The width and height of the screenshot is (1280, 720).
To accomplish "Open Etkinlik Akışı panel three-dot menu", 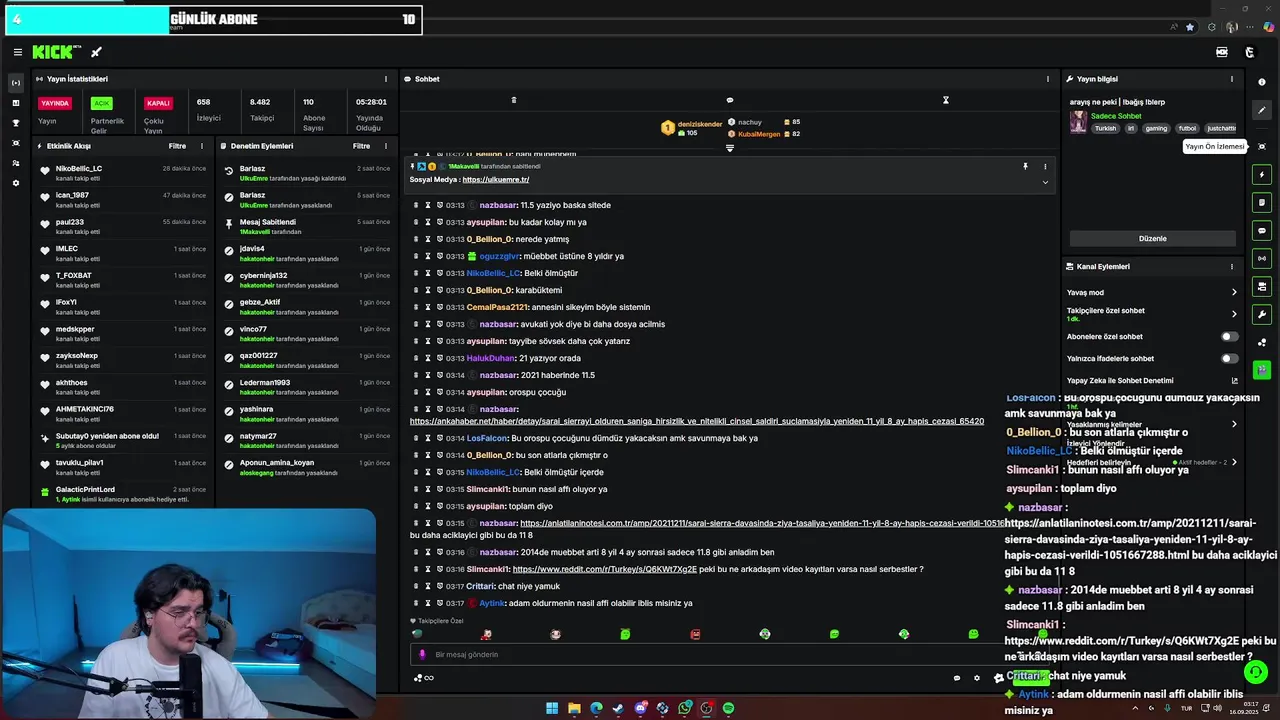I will pos(202,146).
